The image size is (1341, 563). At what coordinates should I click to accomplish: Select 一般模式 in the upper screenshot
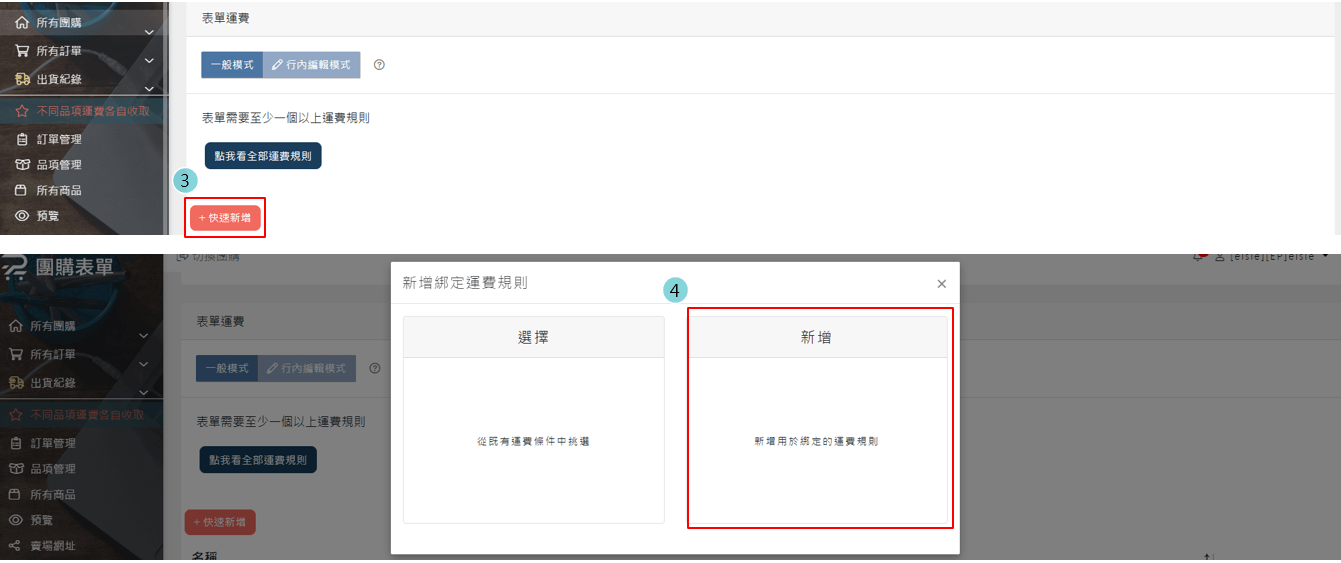click(231, 65)
